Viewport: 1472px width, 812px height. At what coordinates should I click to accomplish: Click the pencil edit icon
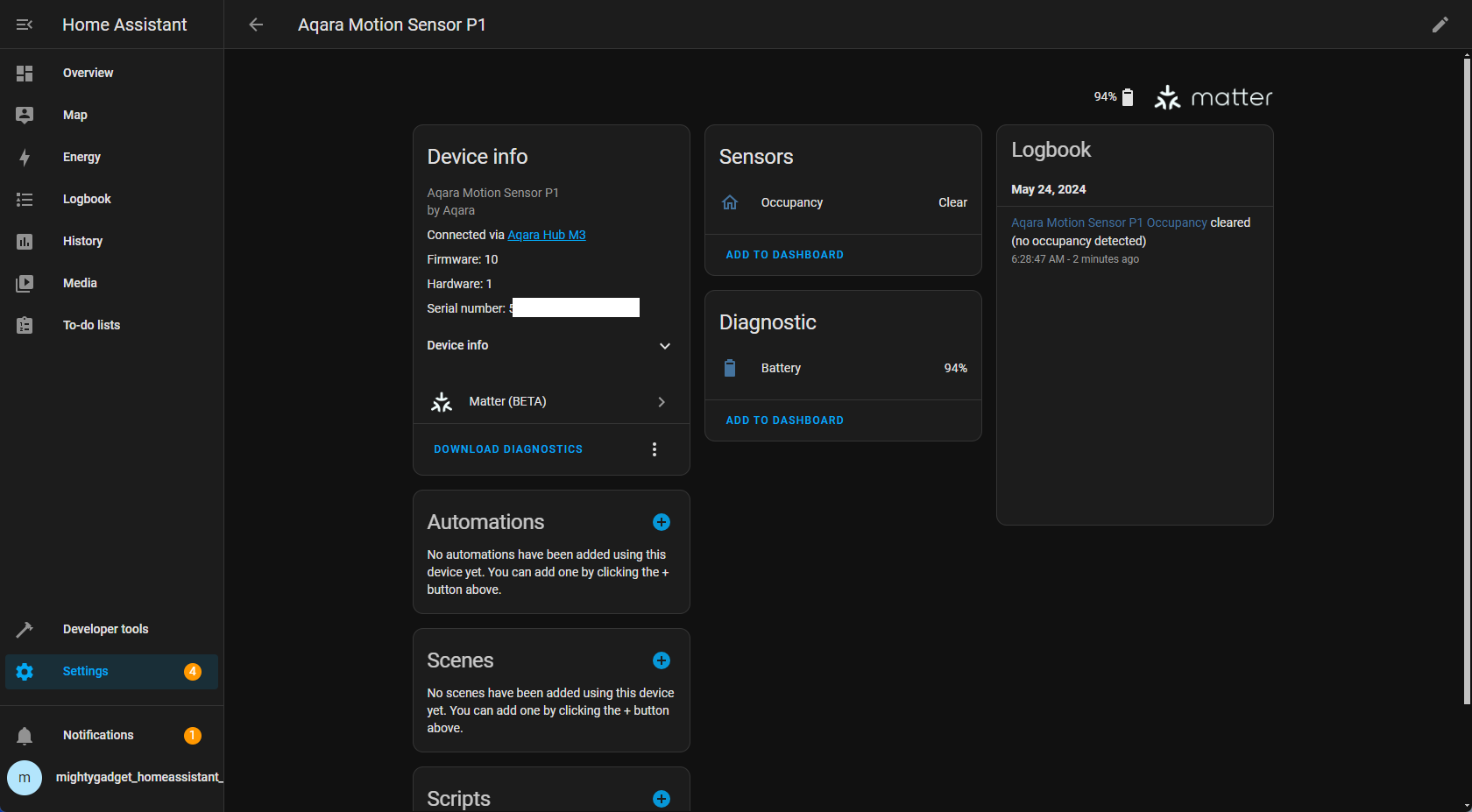[1440, 25]
